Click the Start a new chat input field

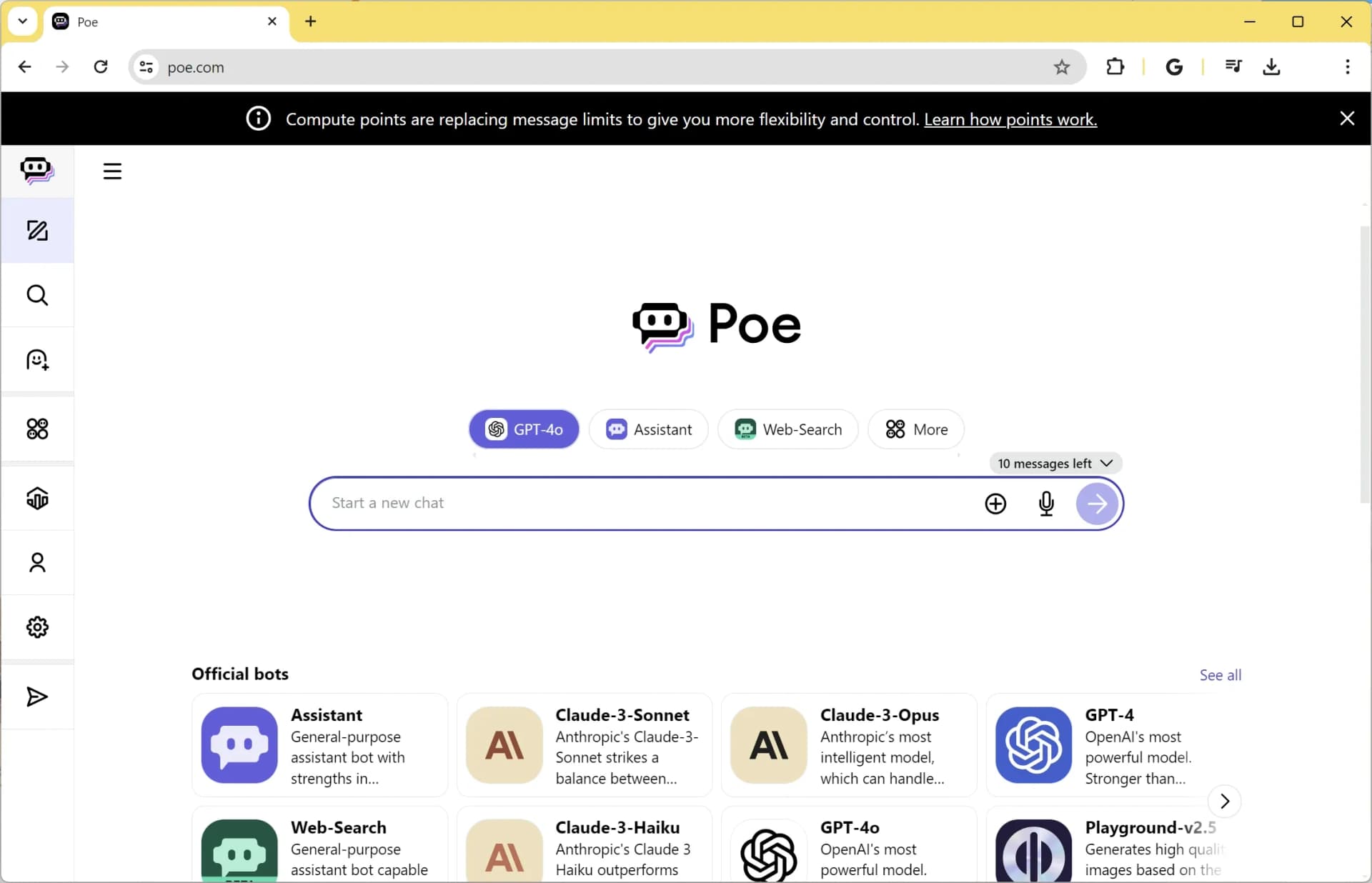tap(643, 503)
